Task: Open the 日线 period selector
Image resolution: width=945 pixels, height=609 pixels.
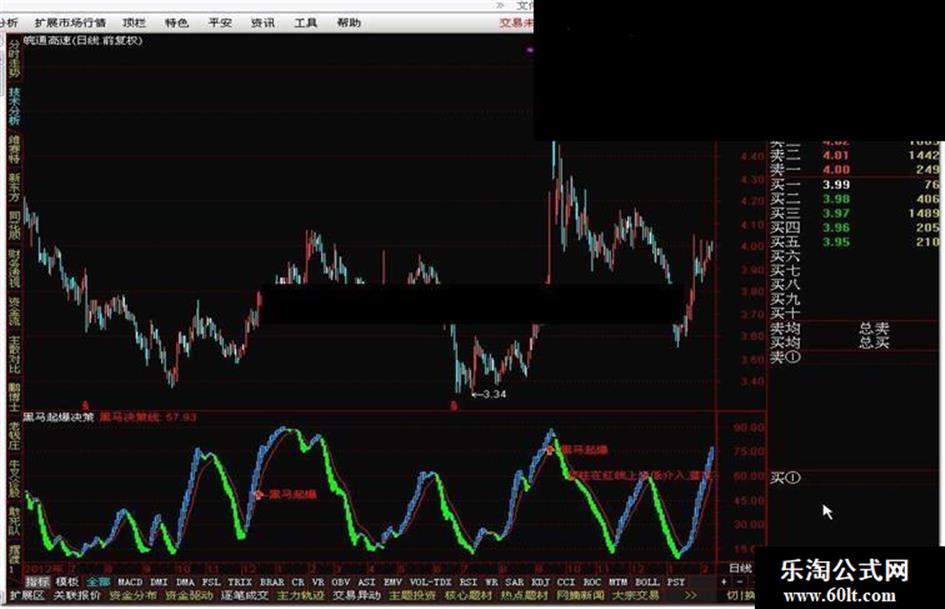Action: coord(741,568)
